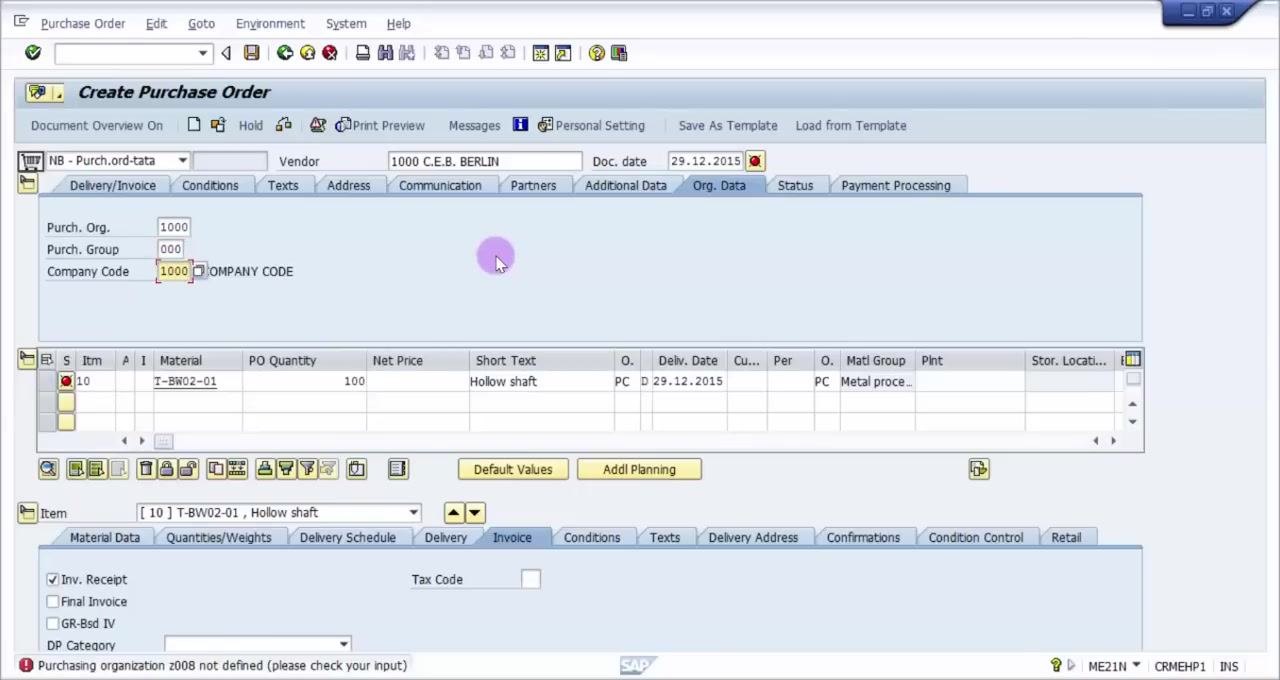Open the Confirmations item tab

point(863,537)
